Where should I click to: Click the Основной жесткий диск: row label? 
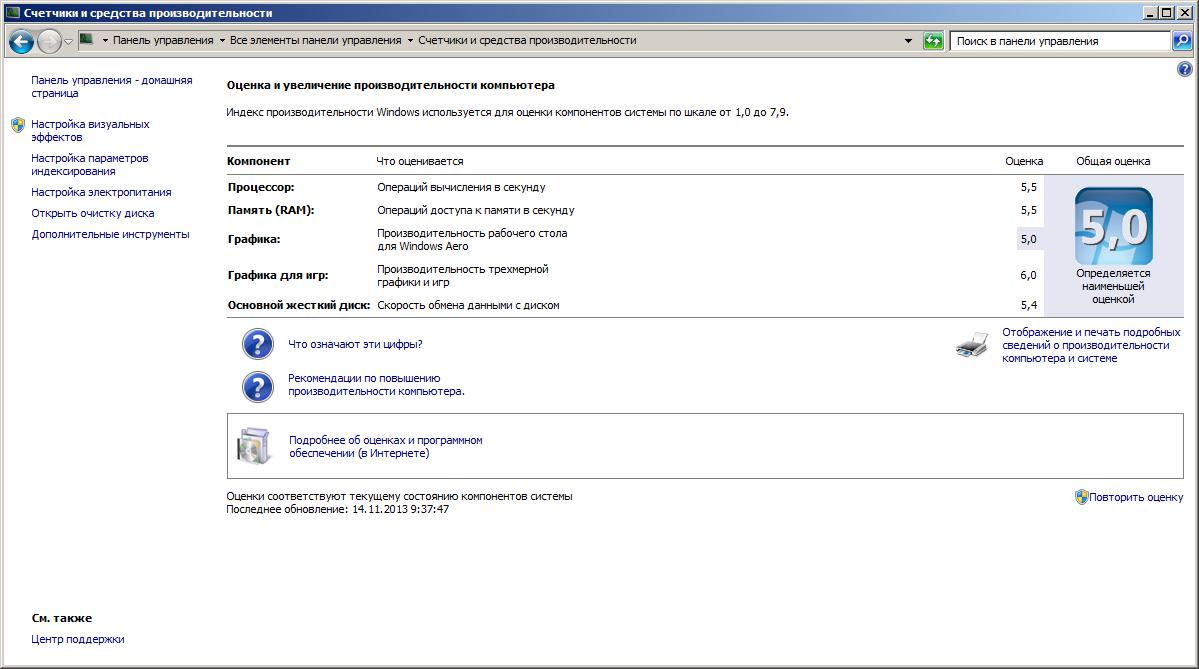298,305
